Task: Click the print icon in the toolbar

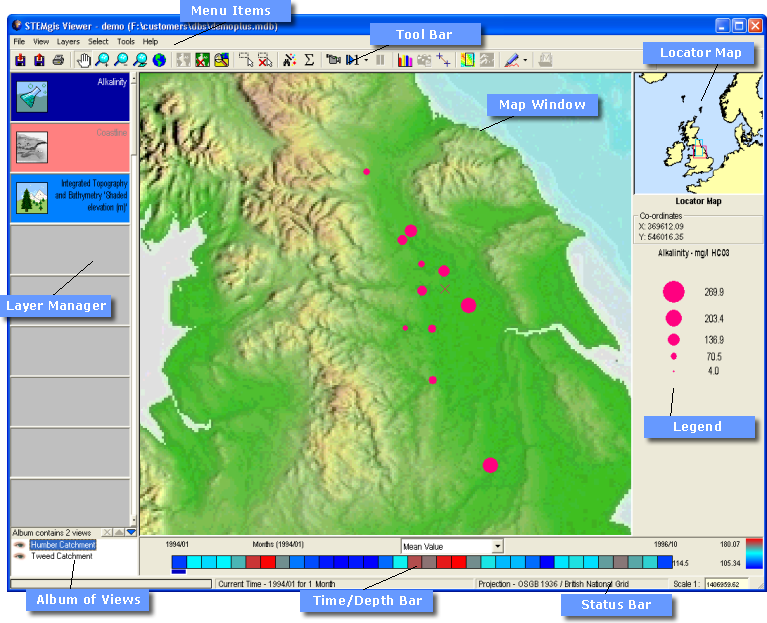Action: [58, 60]
